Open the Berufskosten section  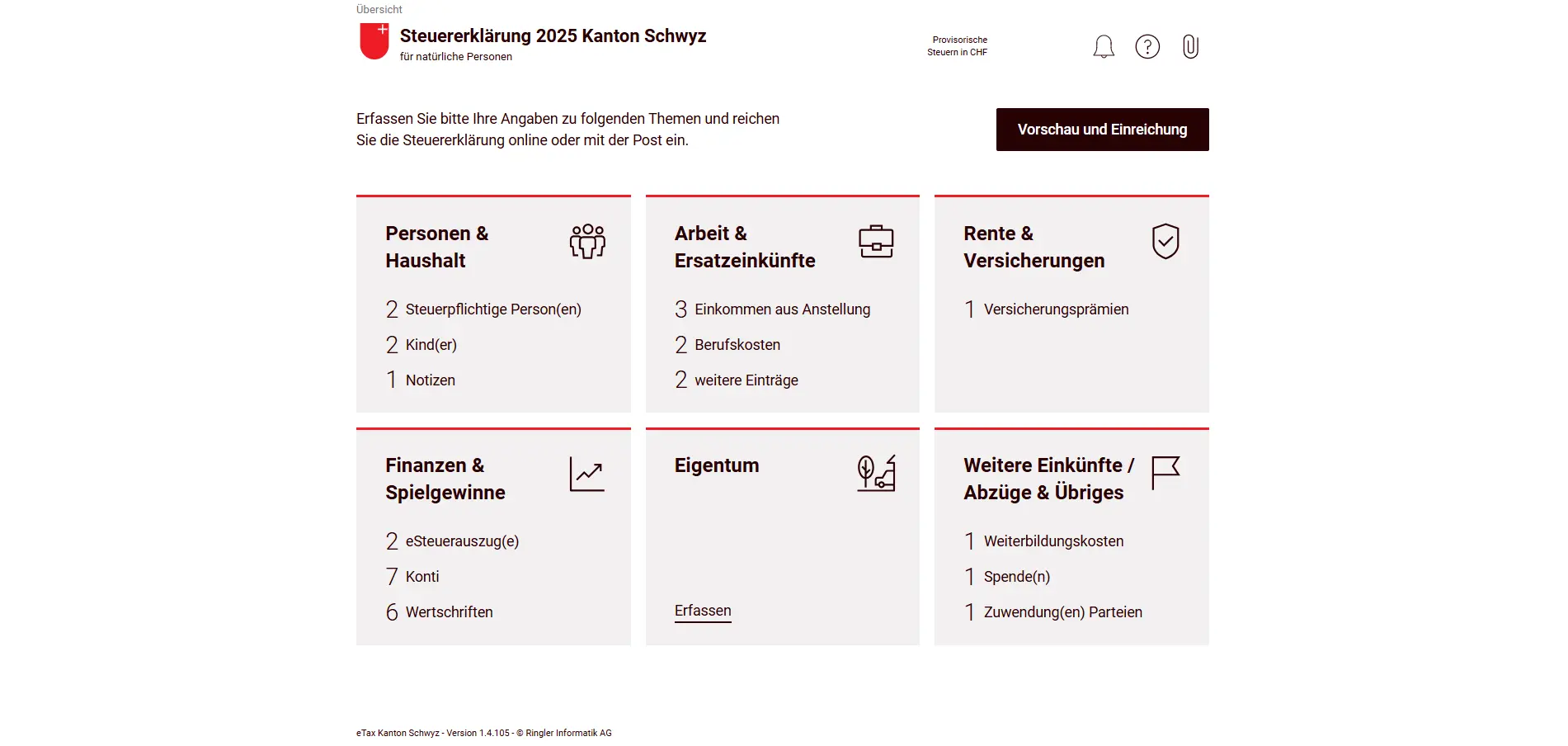737,344
